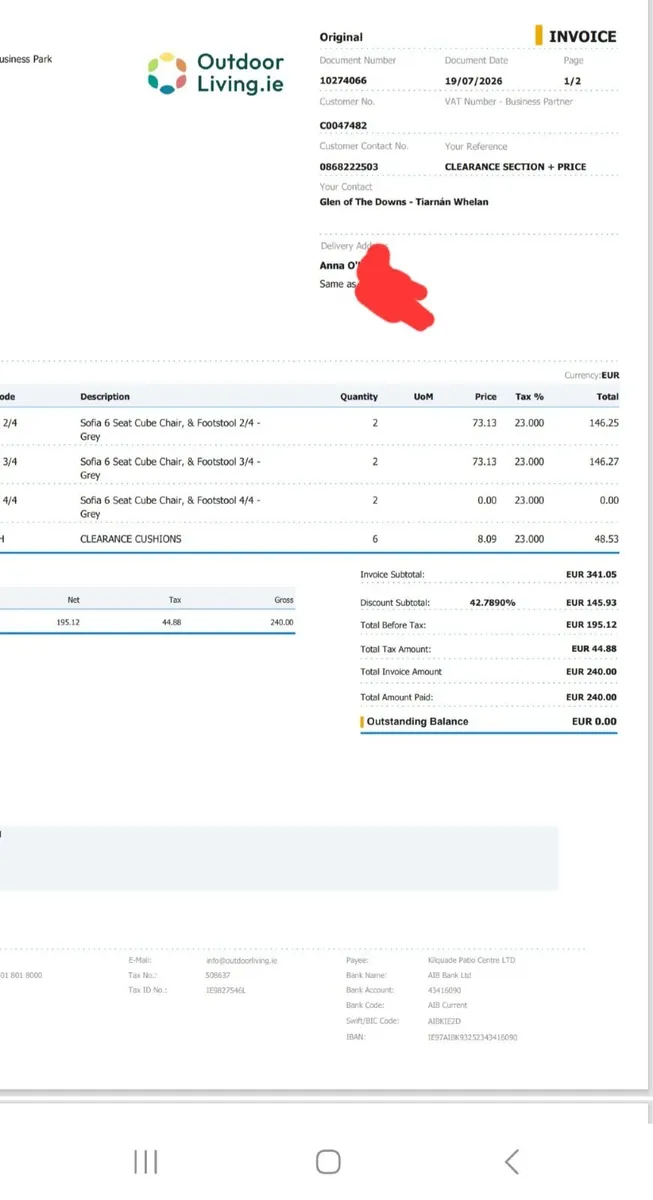Select the CLEARANCE CUSHIONS row
The image size is (653, 1200).
click(x=310, y=539)
